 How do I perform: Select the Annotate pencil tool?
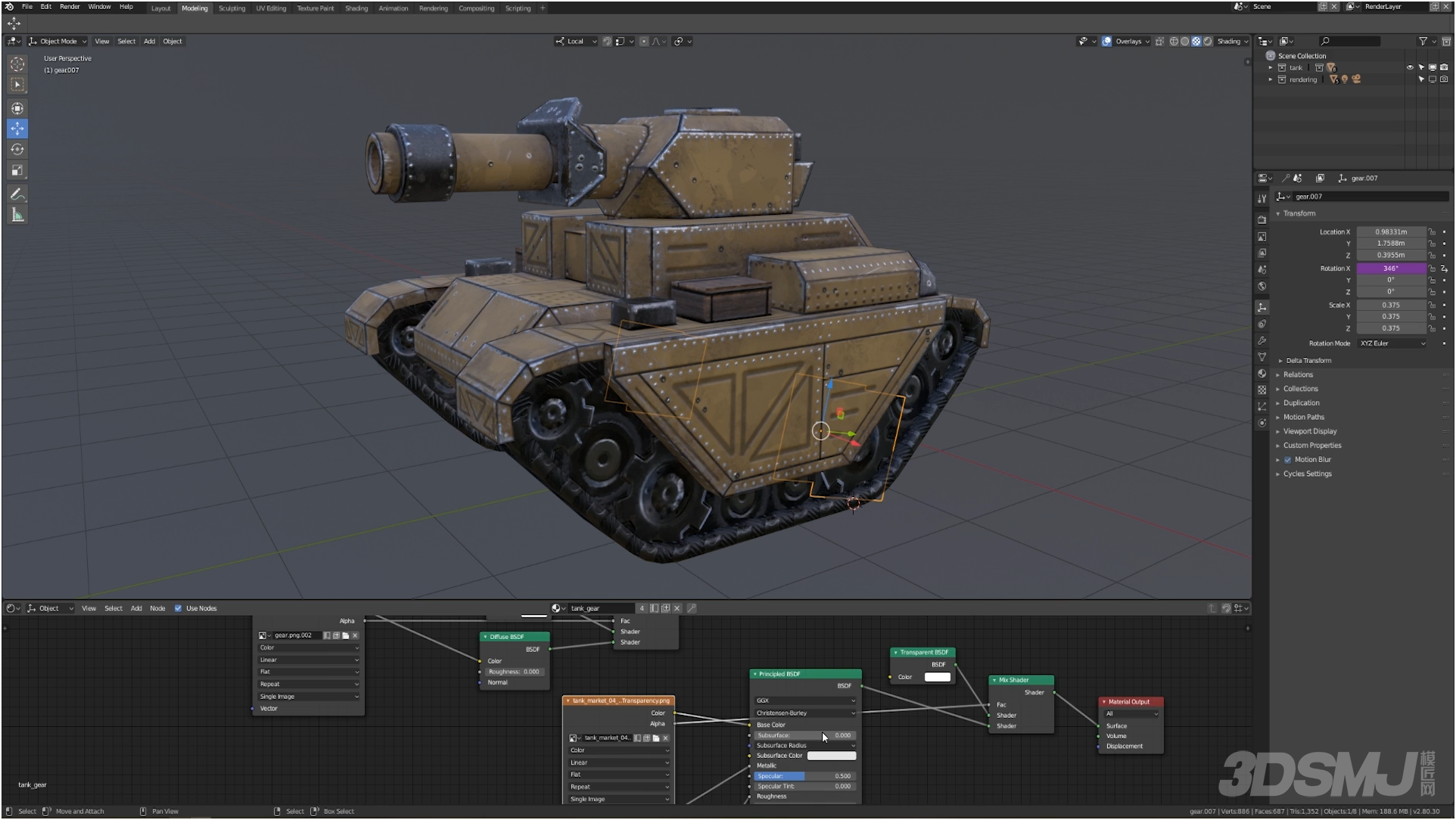click(17, 194)
